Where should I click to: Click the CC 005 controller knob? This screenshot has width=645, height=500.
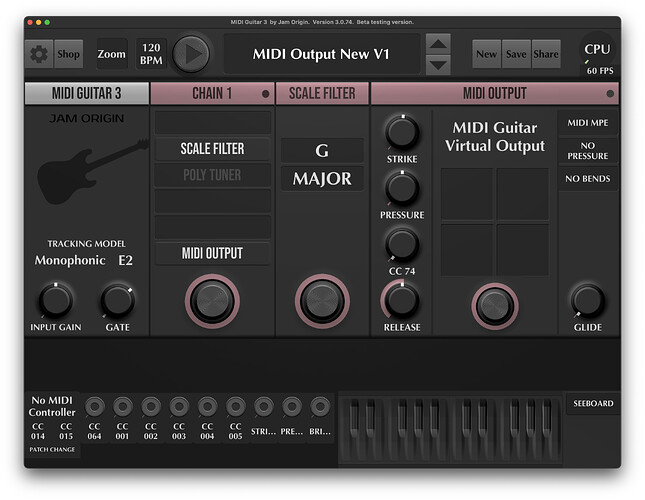pos(236,407)
